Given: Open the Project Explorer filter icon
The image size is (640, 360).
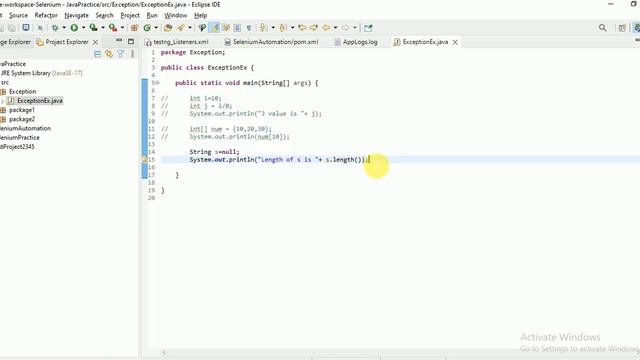Looking at the screenshot, I should coord(120,54).
